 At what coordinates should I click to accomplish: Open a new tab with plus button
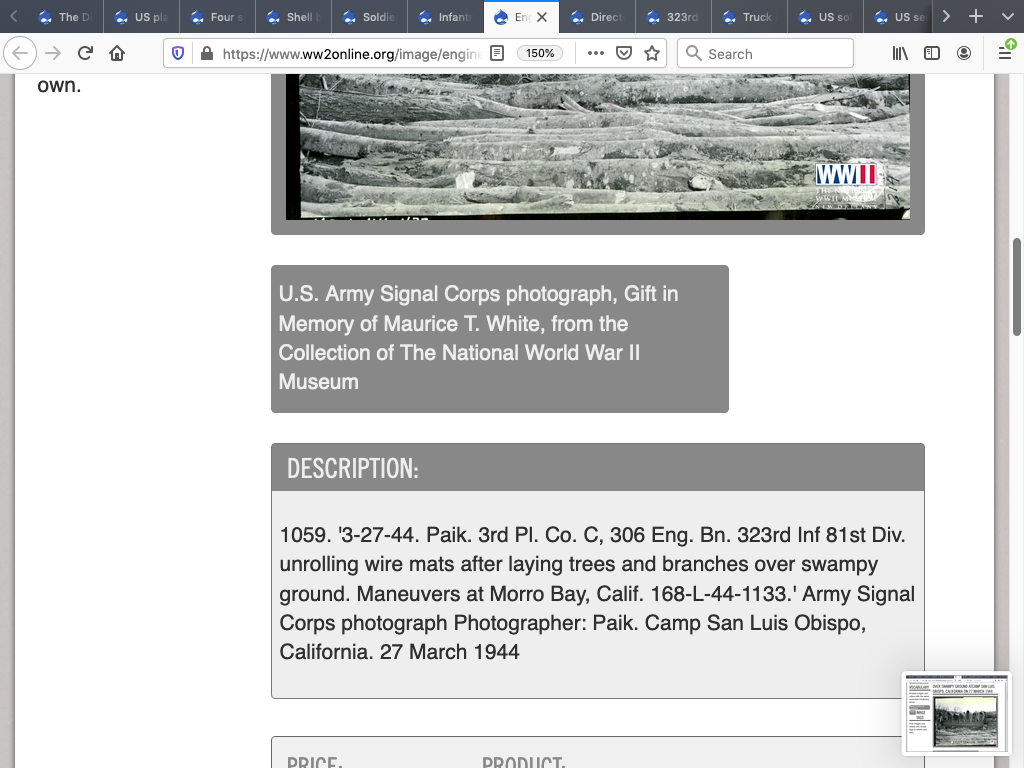975,17
